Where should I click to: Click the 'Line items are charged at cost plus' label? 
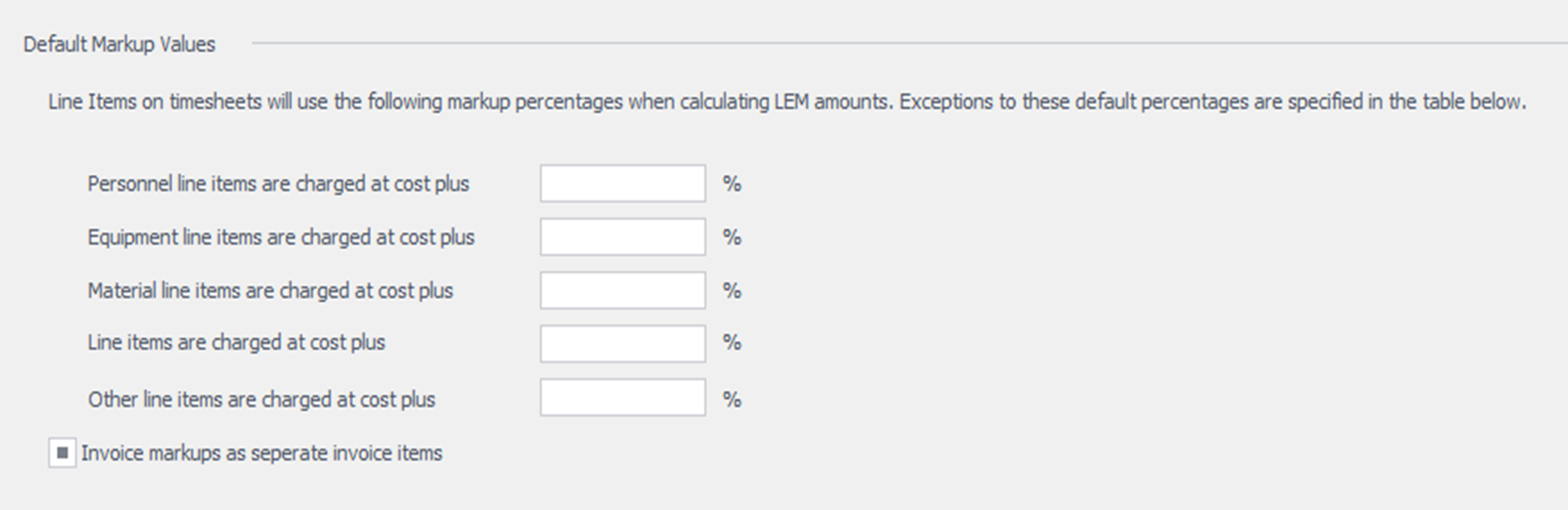tap(236, 342)
